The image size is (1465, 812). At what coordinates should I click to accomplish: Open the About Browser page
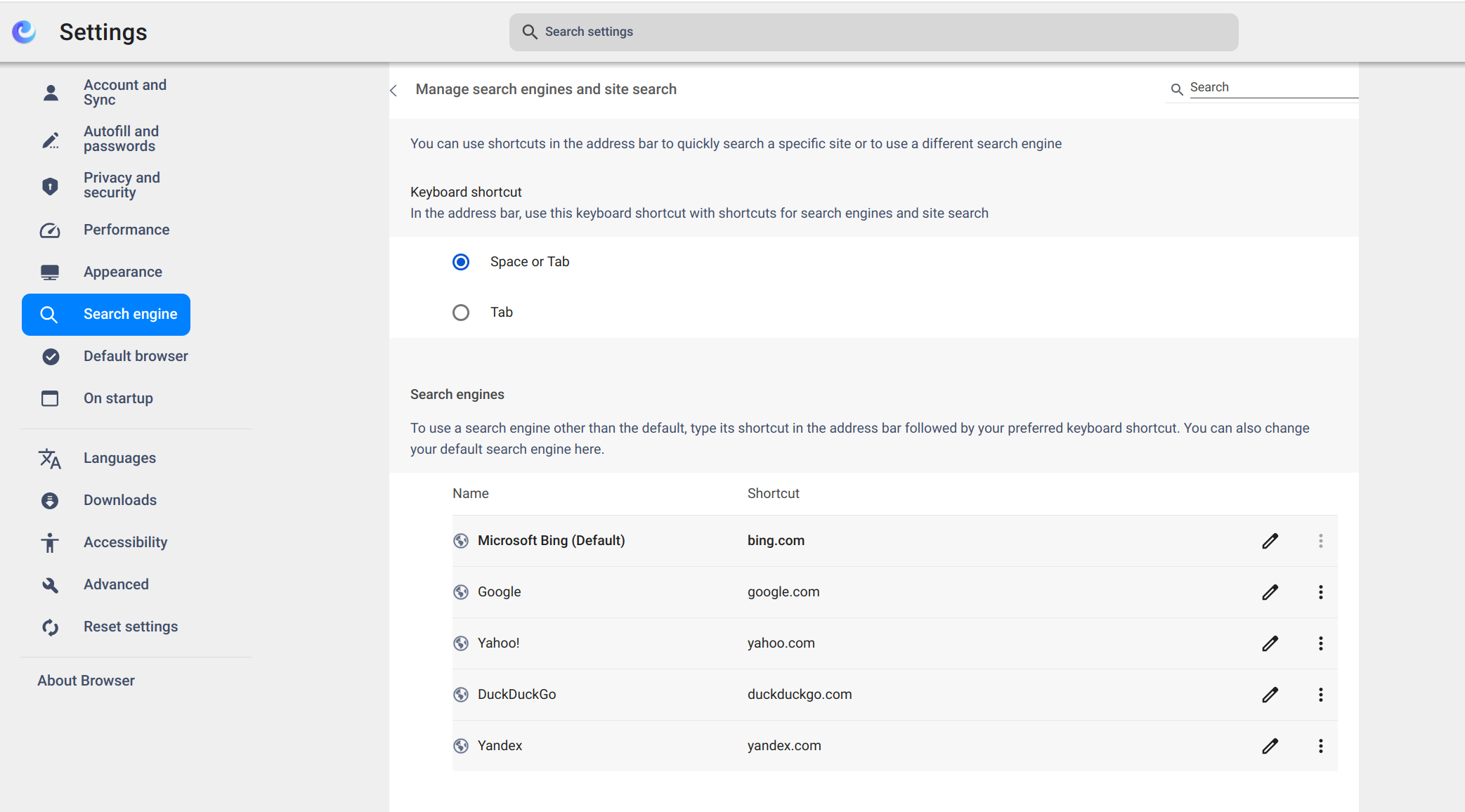tap(86, 681)
